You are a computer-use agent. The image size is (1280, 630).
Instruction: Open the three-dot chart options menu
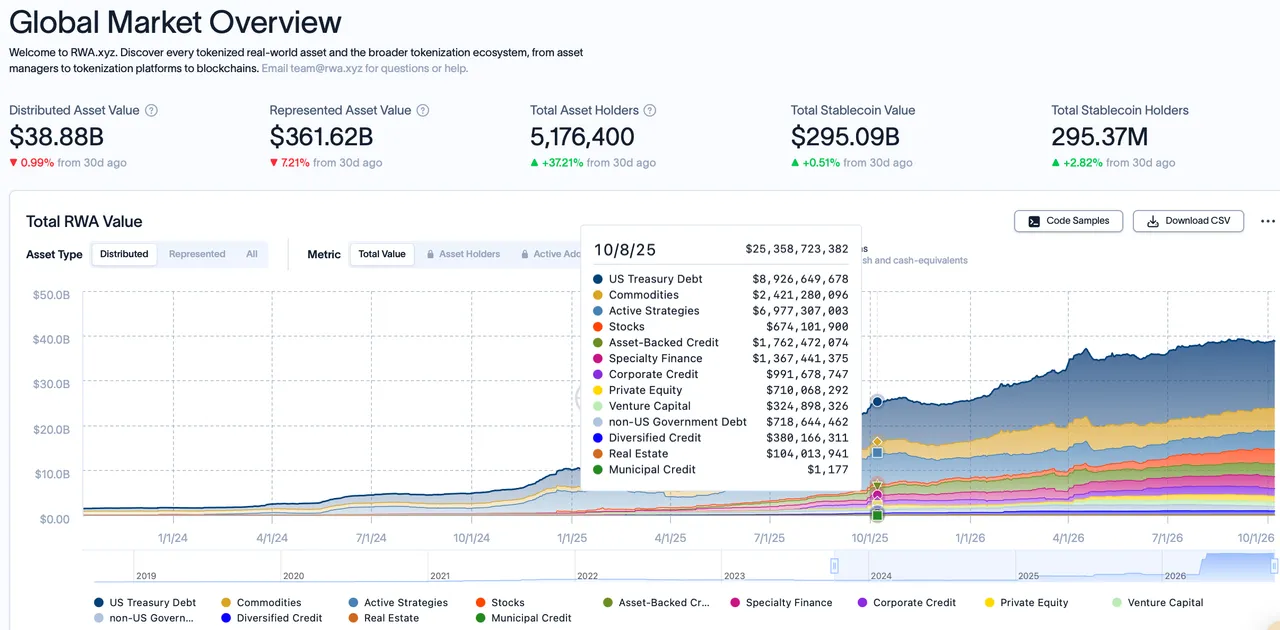pyautogui.click(x=1267, y=221)
